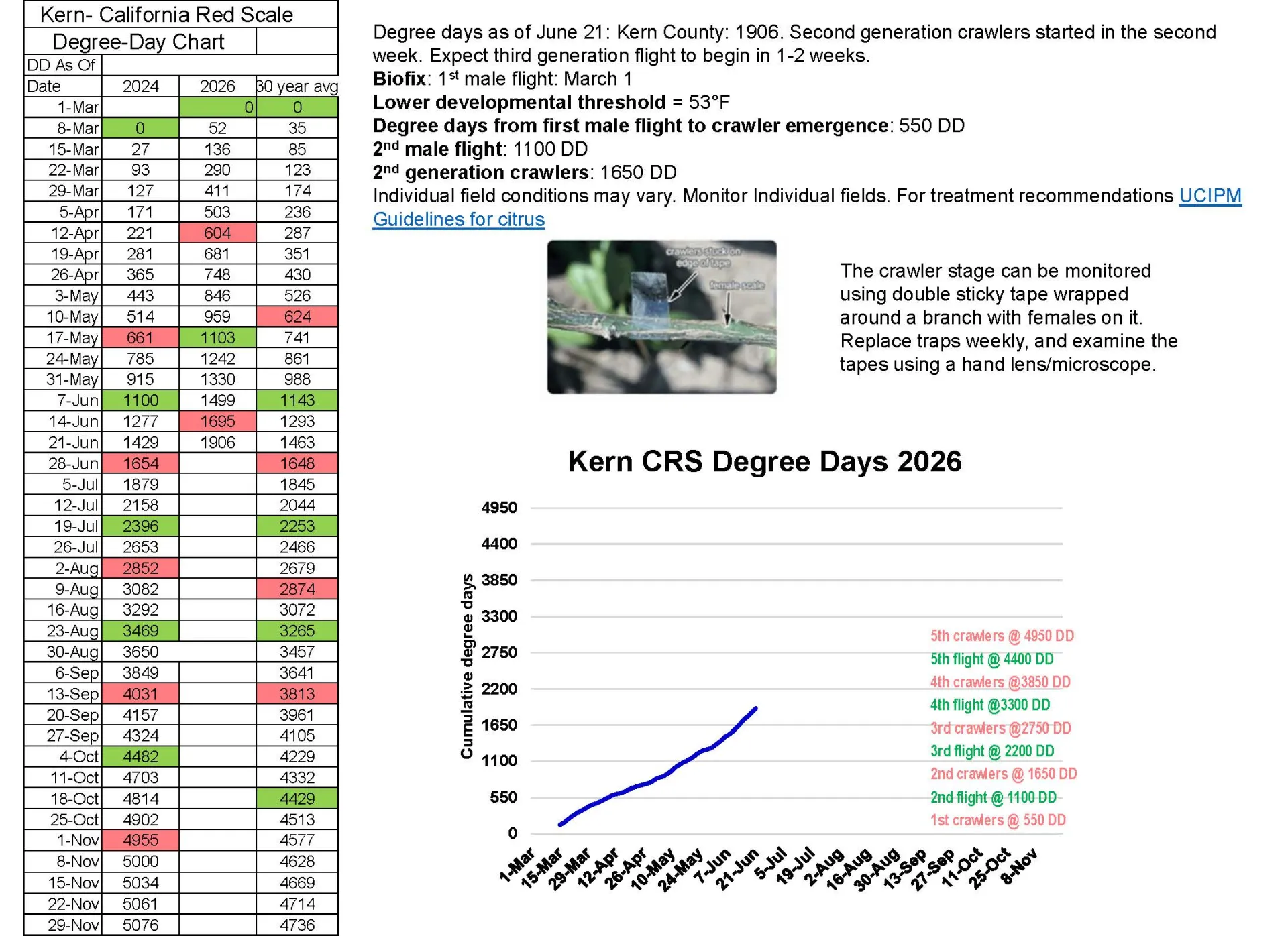Select the 1499 value for 7-Jun
This screenshot has width=1288, height=936.
(x=217, y=400)
